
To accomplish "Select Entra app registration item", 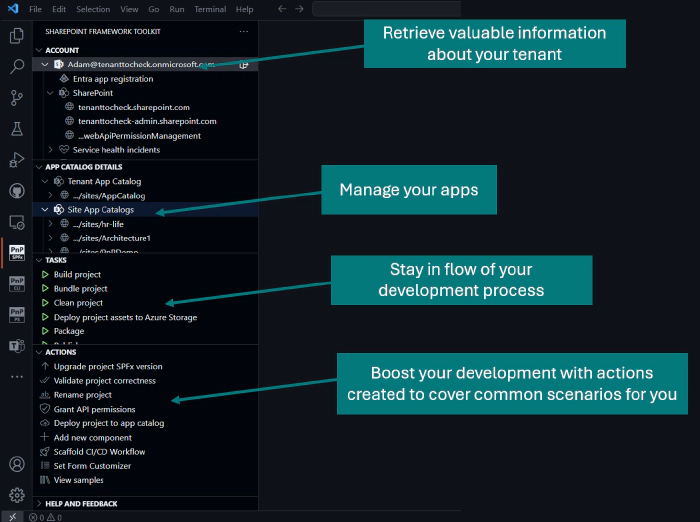I will point(113,79).
